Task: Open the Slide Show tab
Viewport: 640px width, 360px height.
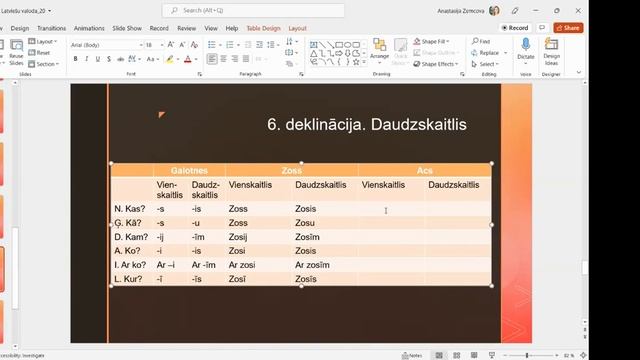Action: (x=127, y=28)
